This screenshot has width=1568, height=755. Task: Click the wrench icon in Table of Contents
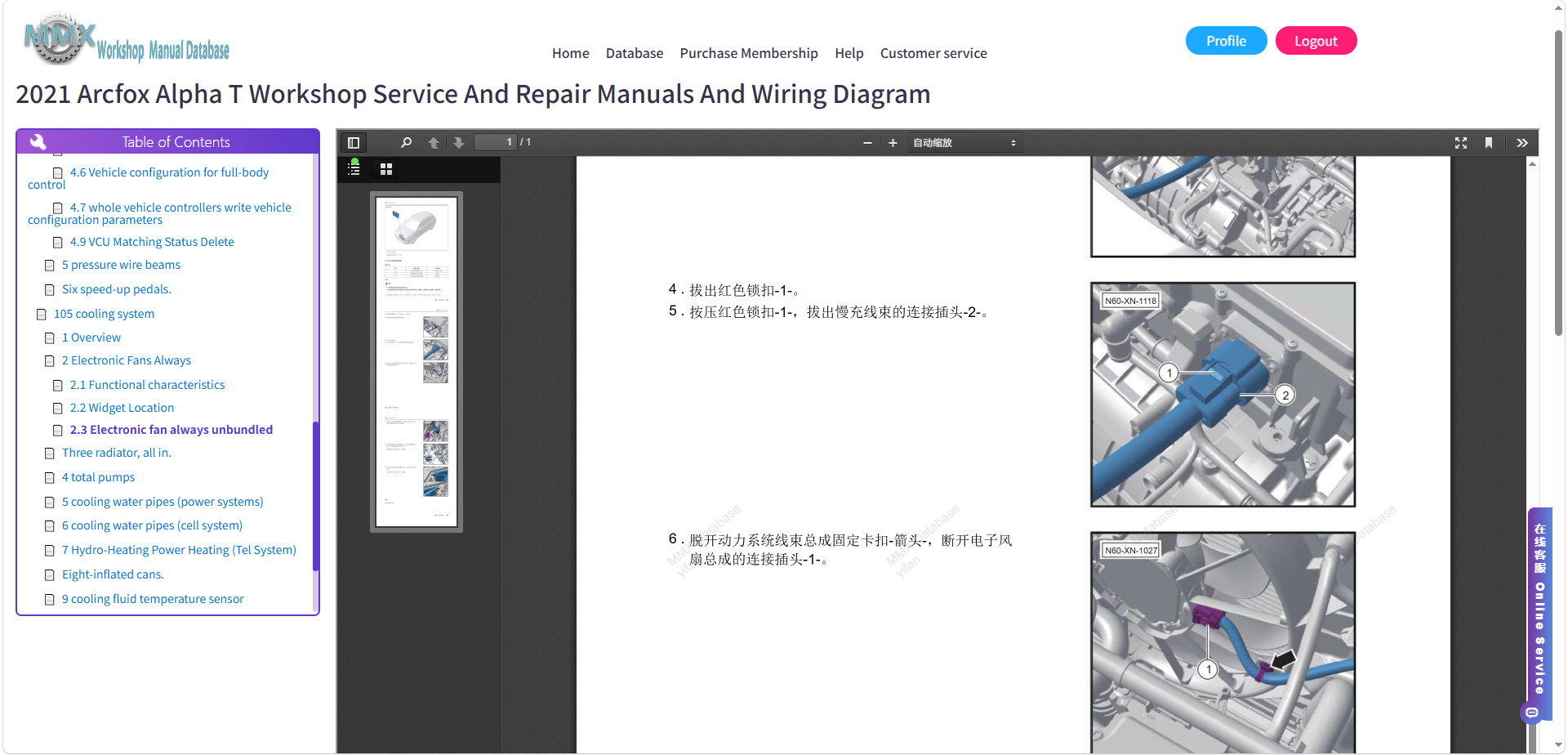pyautogui.click(x=38, y=141)
